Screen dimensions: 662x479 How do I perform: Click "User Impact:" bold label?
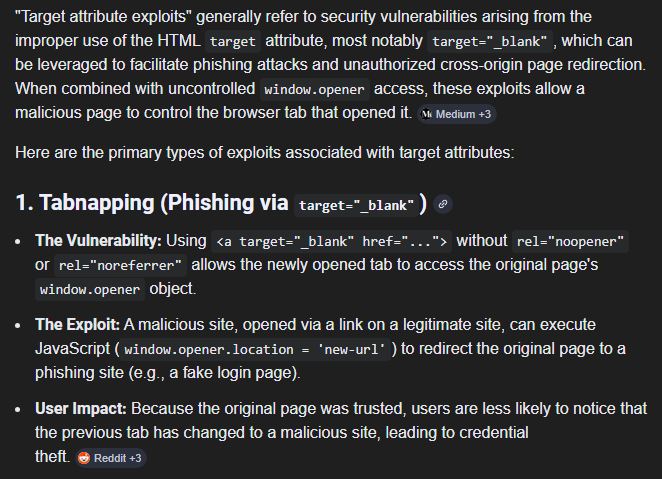tap(81, 409)
